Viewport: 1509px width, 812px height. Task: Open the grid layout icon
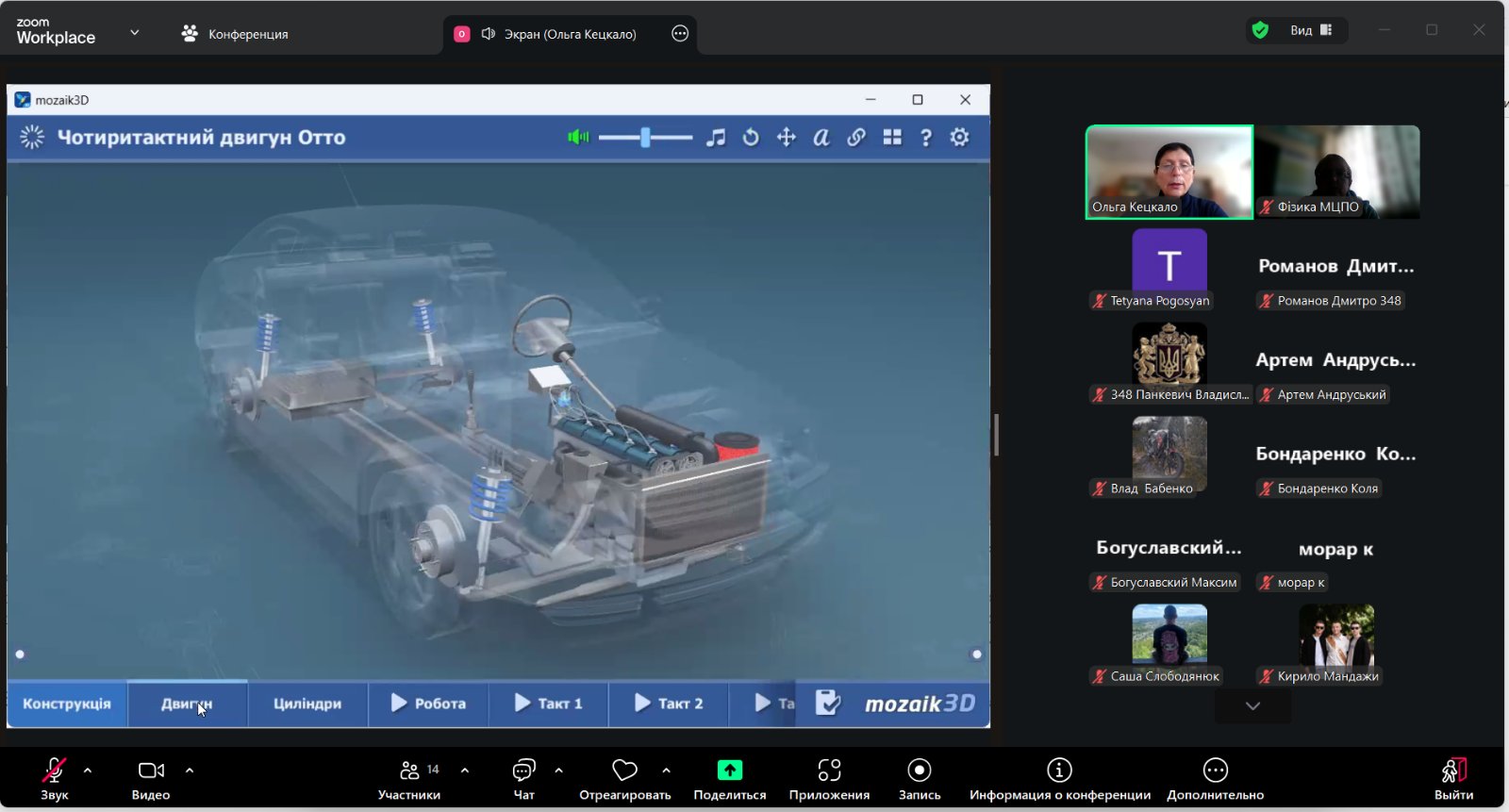click(892, 138)
